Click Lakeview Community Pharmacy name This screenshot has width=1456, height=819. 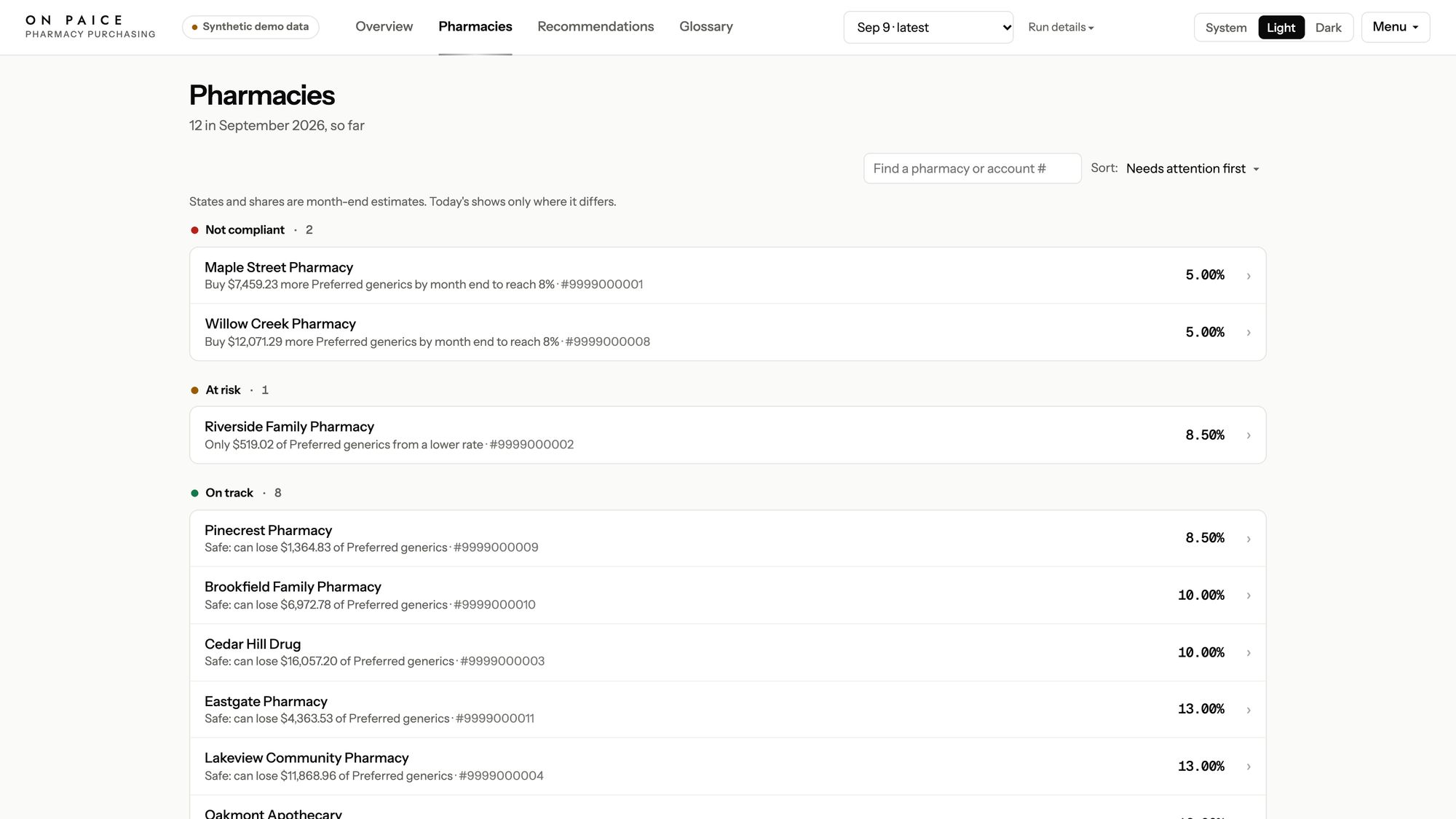pos(306,758)
